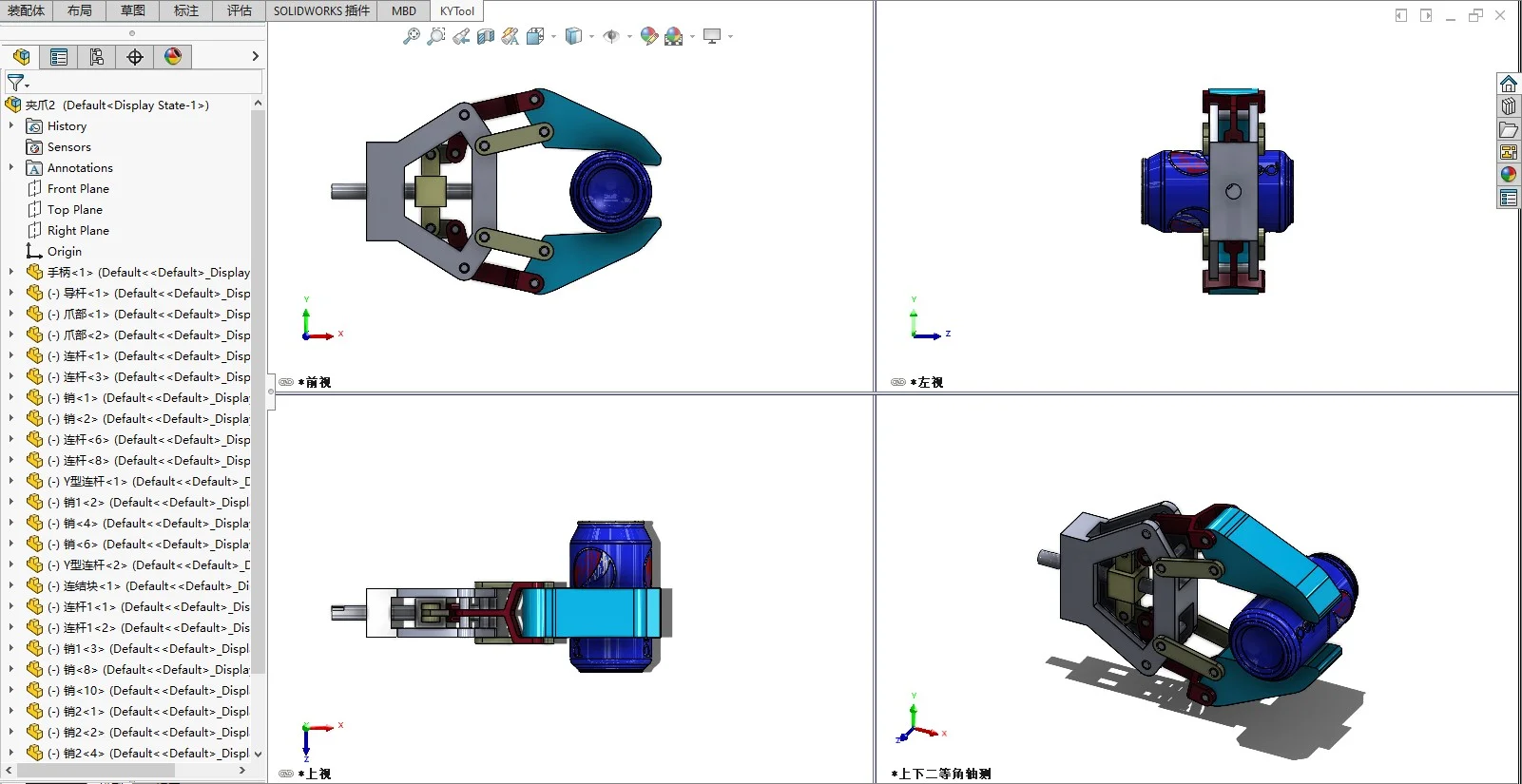Open the SOLIDWORKS 插件 ribbon tab
Viewport: 1522px width, 784px height.
tap(322, 10)
